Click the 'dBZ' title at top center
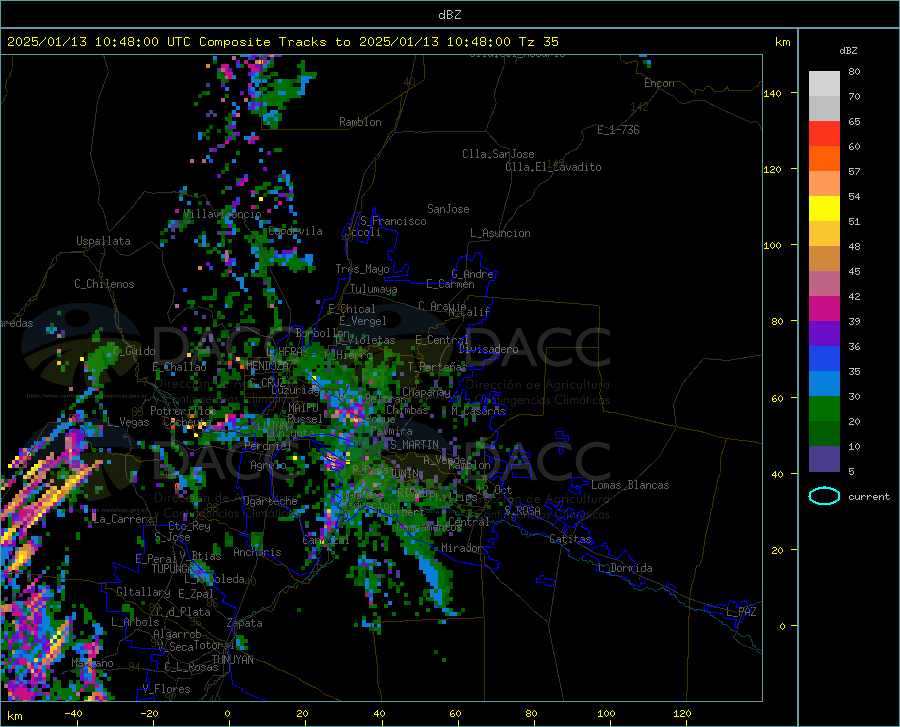The image size is (900, 727). click(449, 15)
